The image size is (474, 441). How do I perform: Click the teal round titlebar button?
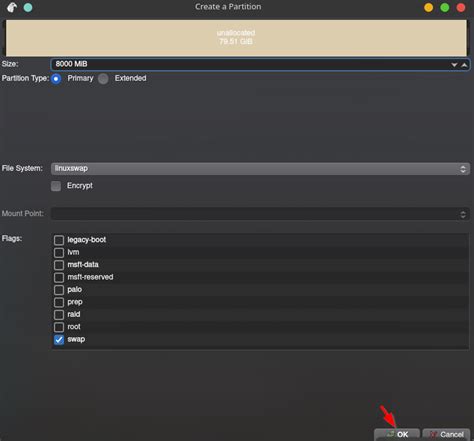pyautogui.click(x=28, y=7)
